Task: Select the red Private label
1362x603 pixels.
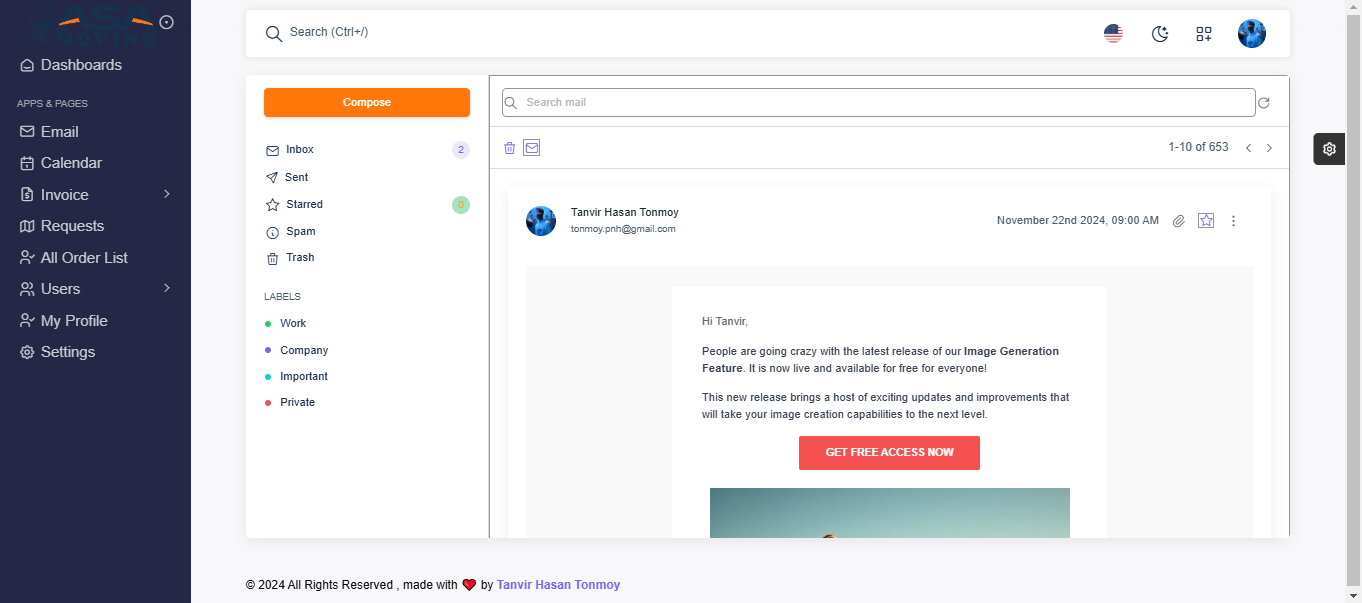Action: (x=297, y=403)
